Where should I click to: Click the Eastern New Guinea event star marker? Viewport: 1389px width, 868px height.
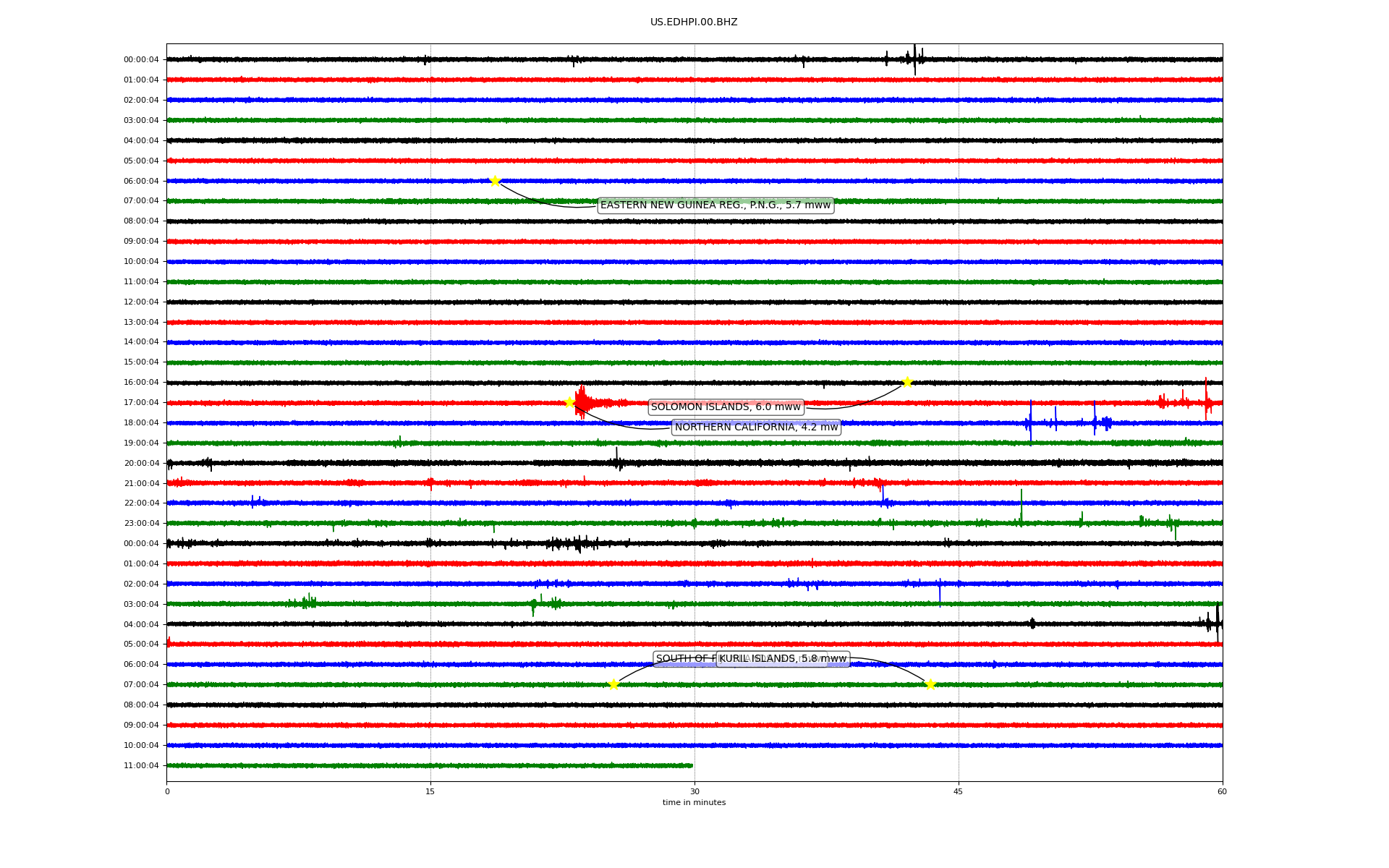495,181
